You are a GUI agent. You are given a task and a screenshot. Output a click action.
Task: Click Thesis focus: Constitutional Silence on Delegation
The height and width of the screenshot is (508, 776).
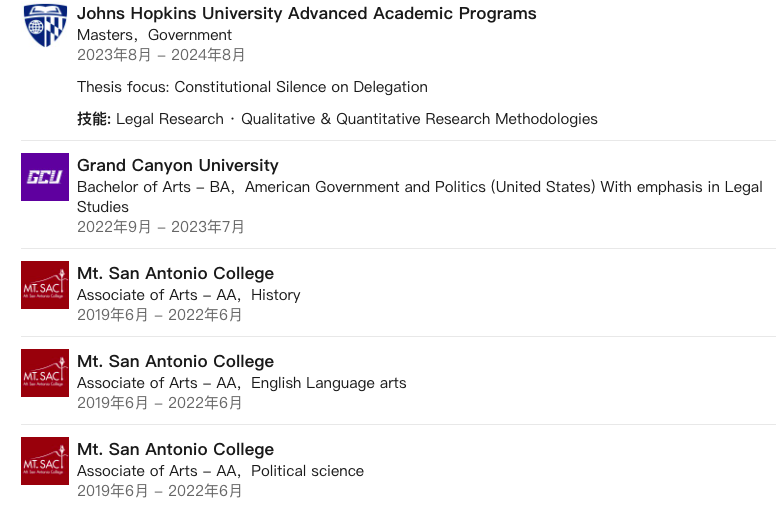coord(252,87)
